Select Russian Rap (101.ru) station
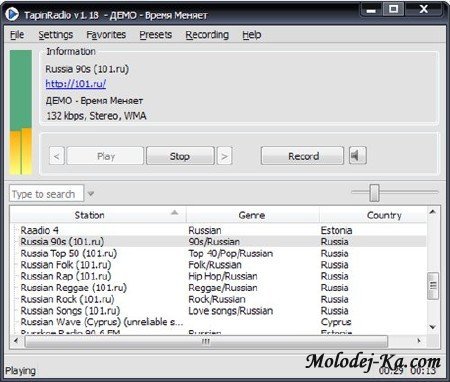Image resolution: width=450 pixels, height=382 pixels. pyautogui.click(x=66, y=276)
